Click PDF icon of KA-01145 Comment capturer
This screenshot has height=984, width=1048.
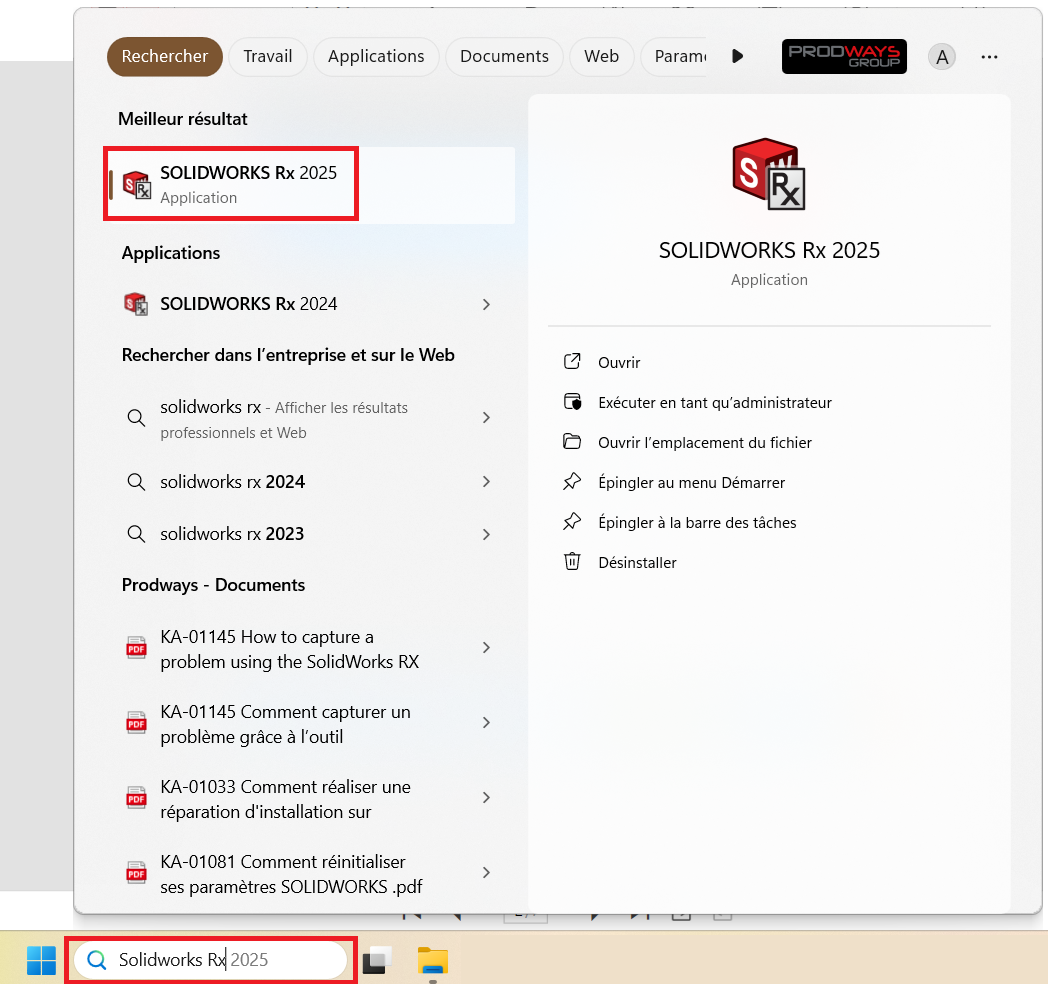click(x=136, y=723)
